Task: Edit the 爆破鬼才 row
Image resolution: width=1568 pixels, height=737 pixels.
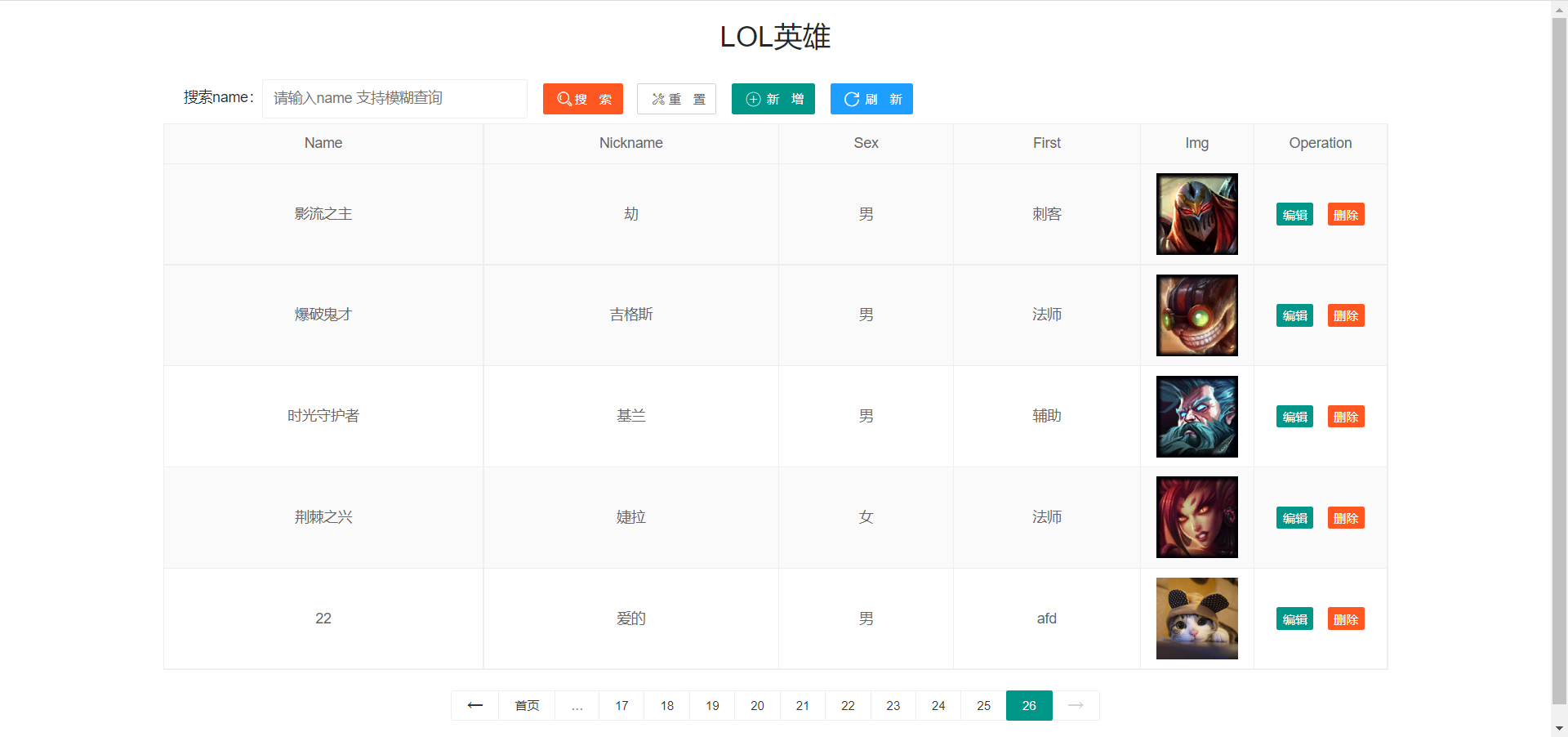Action: pyautogui.click(x=1294, y=315)
